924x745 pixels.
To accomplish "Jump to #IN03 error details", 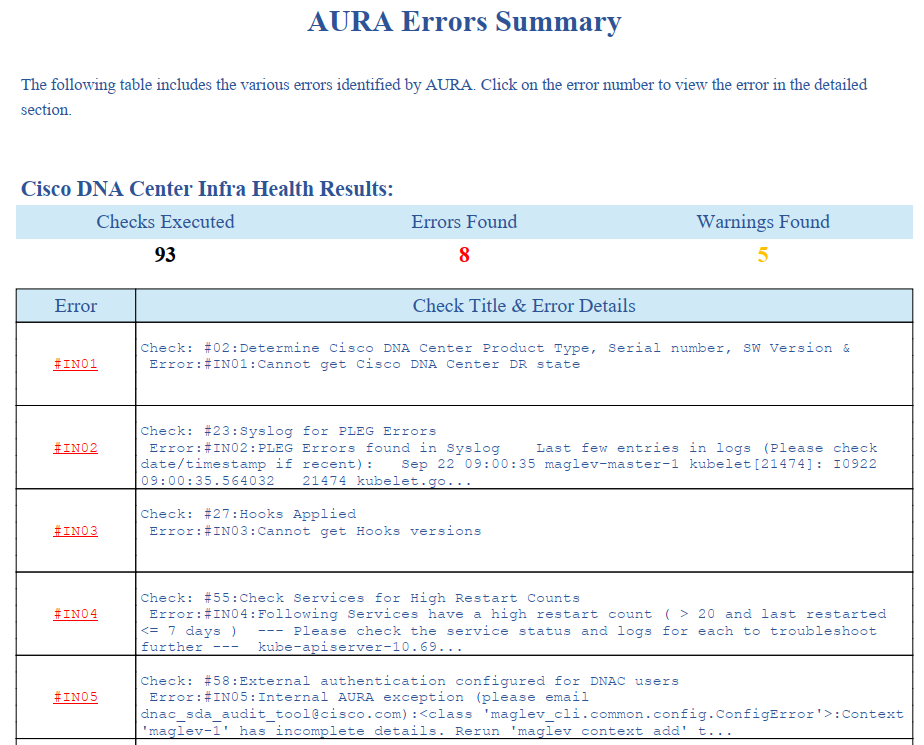I will pyautogui.click(x=76, y=531).
